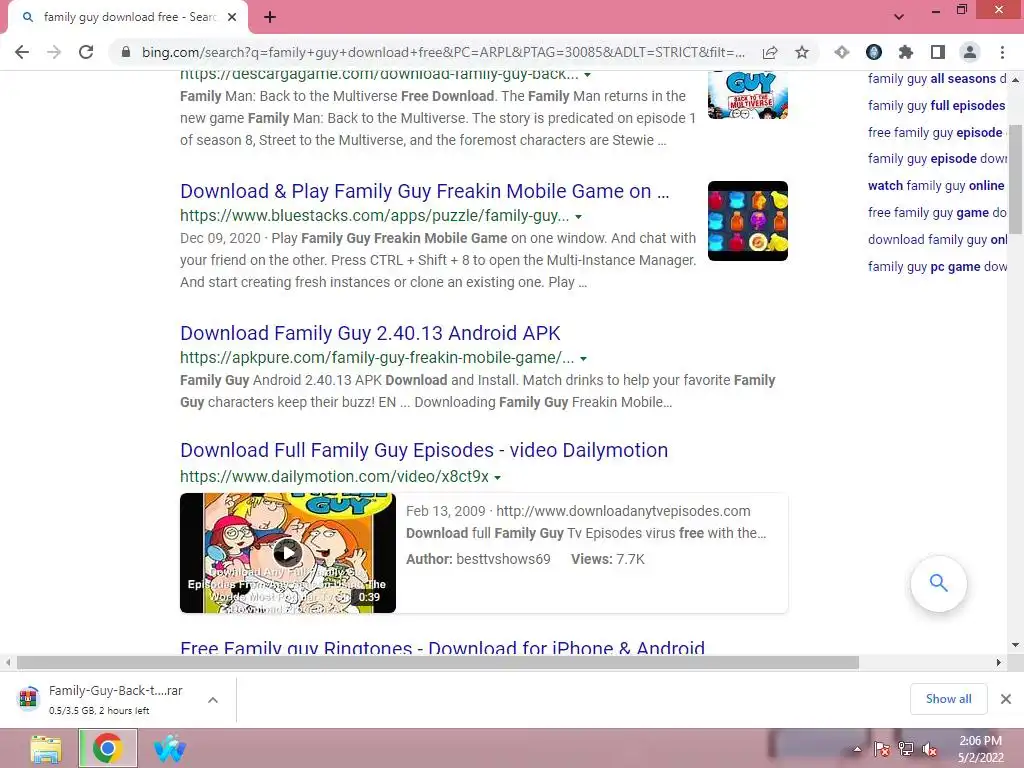Screen dimensions: 1024x768
Task: Open Download & Play Family Guy Freakin Mobile link
Action: 424,191
